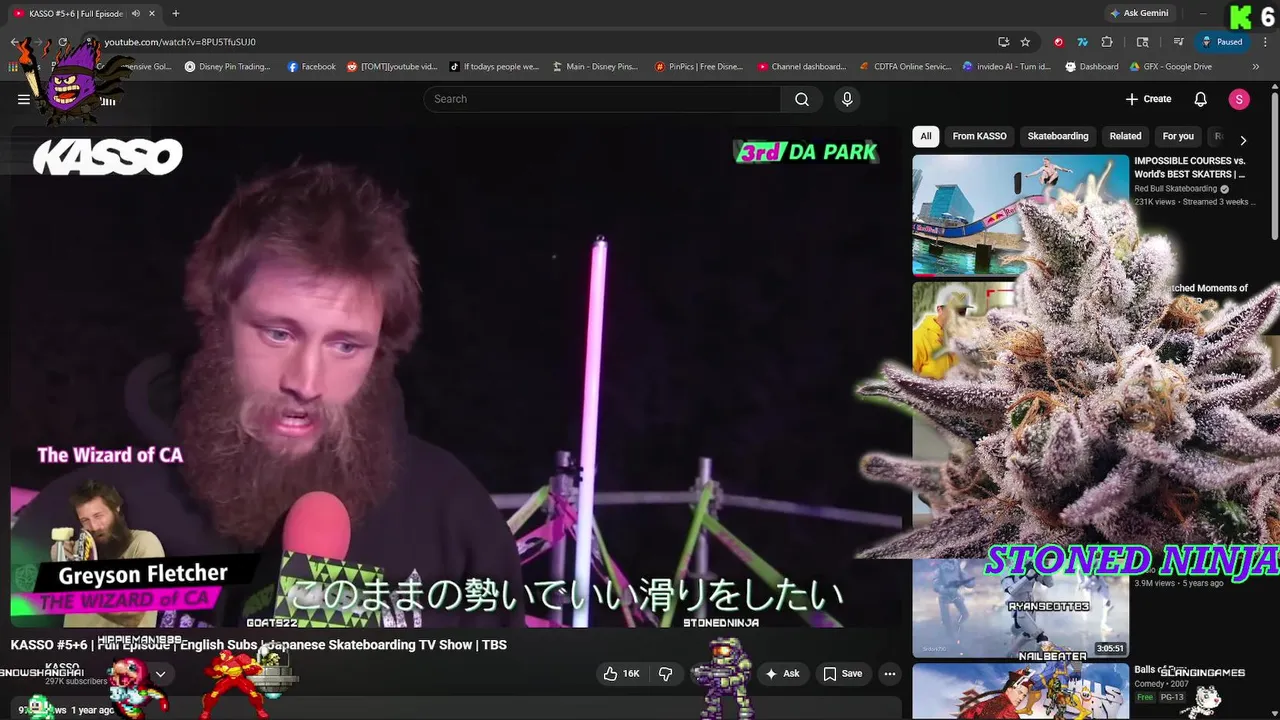Select the Related chip
1280x720 pixels.
click(1125, 136)
